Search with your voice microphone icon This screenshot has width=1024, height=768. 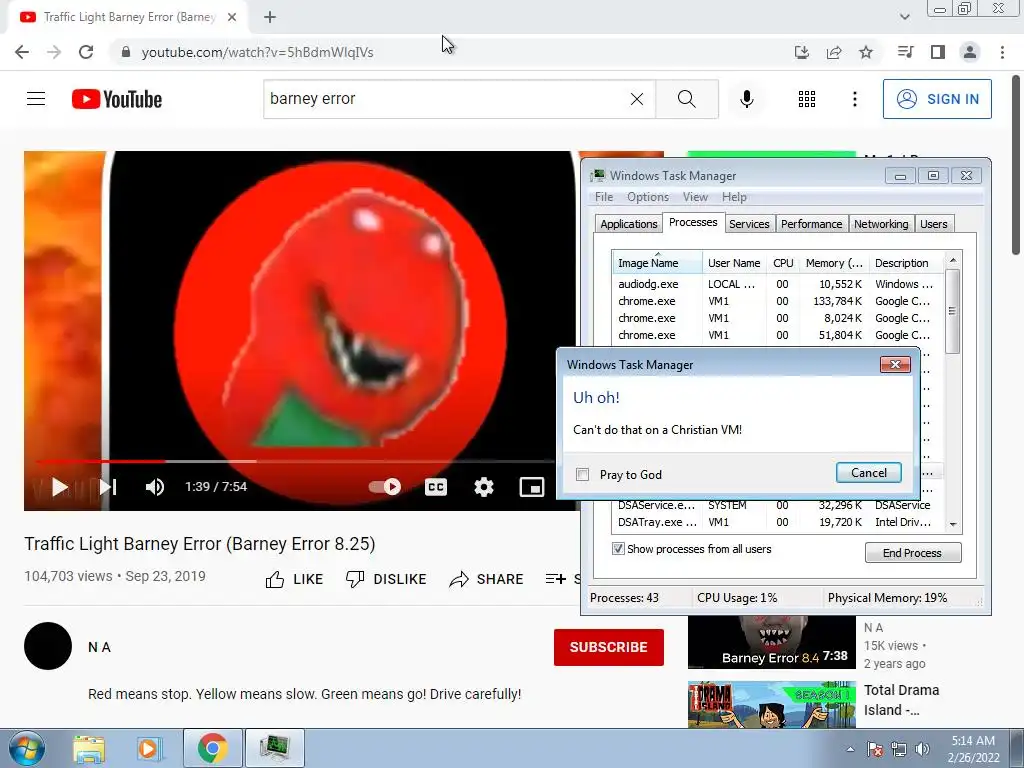tap(746, 99)
